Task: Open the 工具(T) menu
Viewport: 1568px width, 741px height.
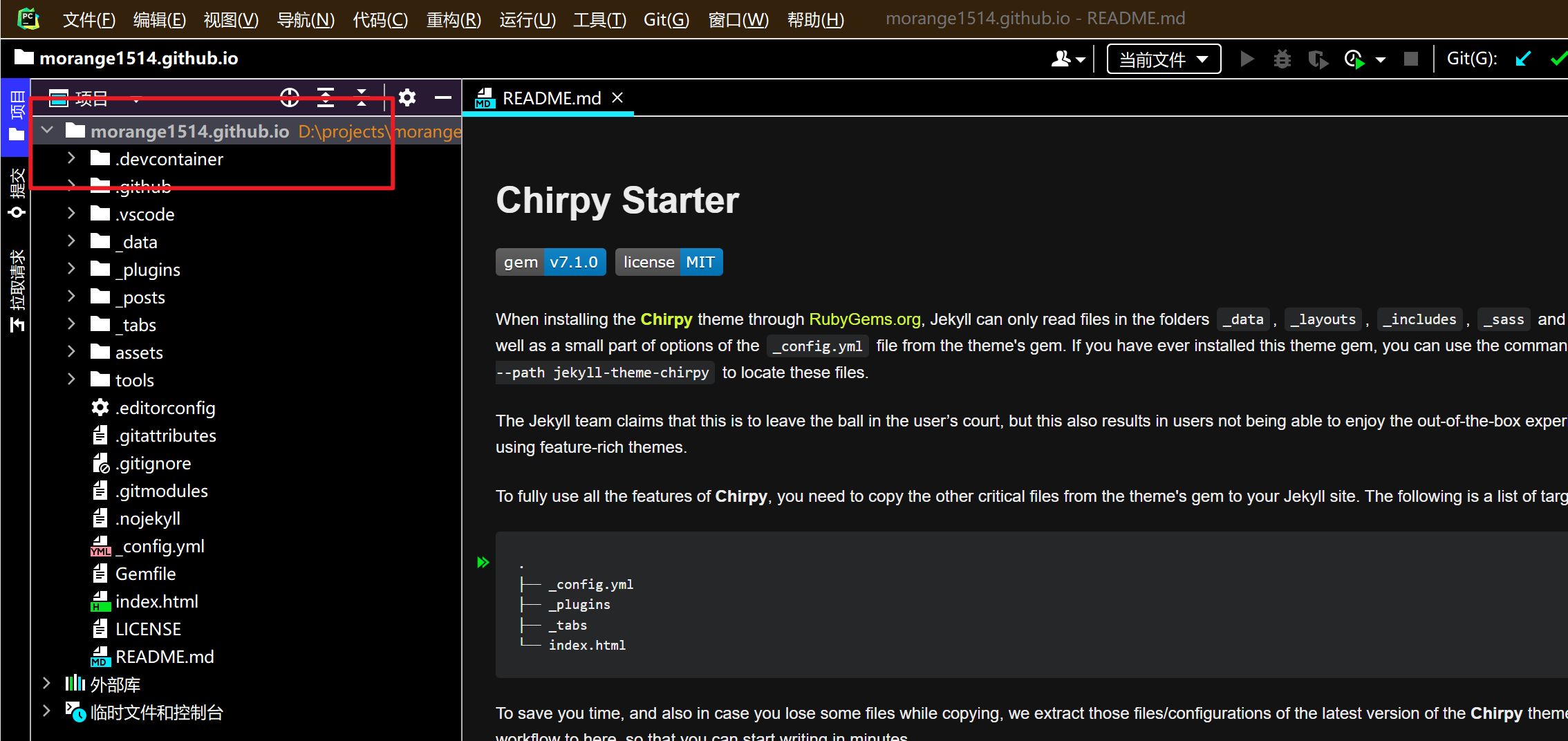Action: pyautogui.click(x=599, y=19)
